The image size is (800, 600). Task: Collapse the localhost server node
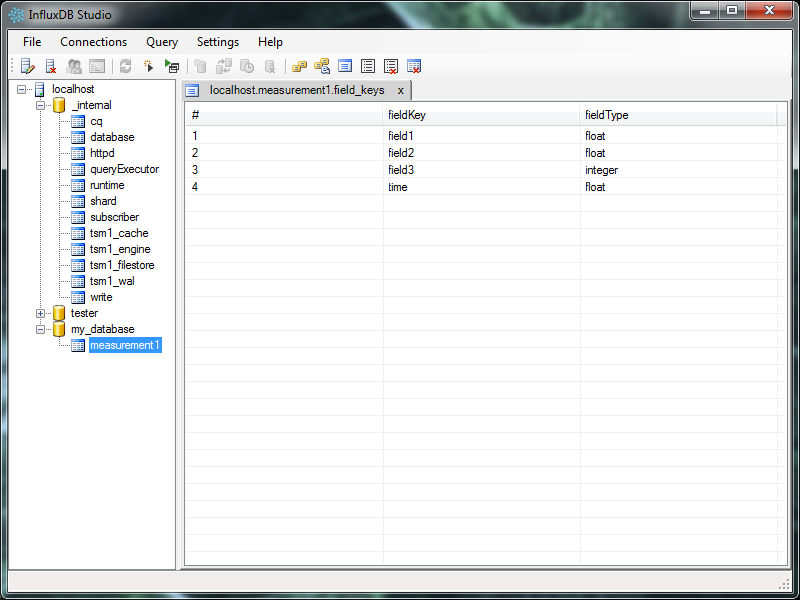click(21, 89)
